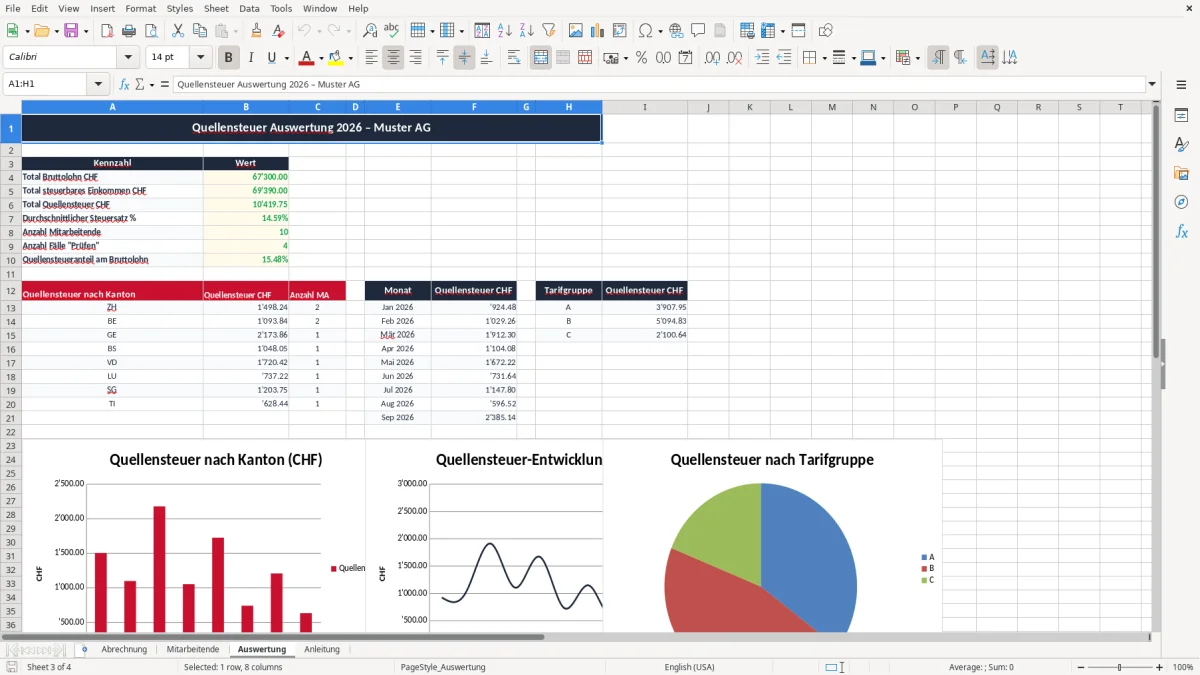Switch to Anleitung sheet tab
This screenshot has height=675, width=1200.
[322, 649]
